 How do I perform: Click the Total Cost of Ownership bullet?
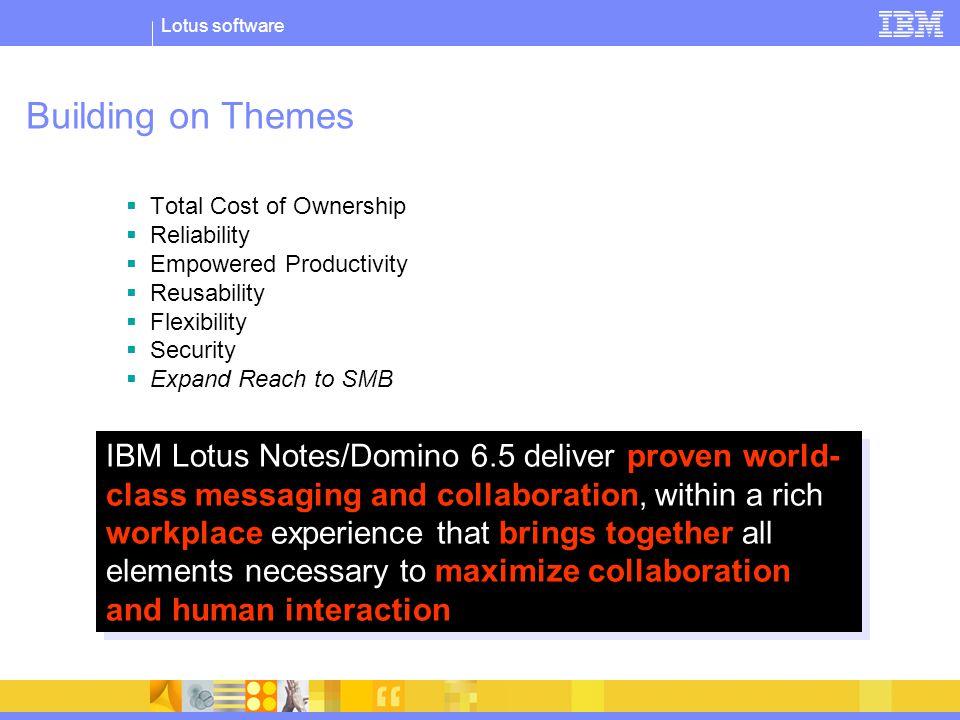pyautogui.click(x=278, y=206)
